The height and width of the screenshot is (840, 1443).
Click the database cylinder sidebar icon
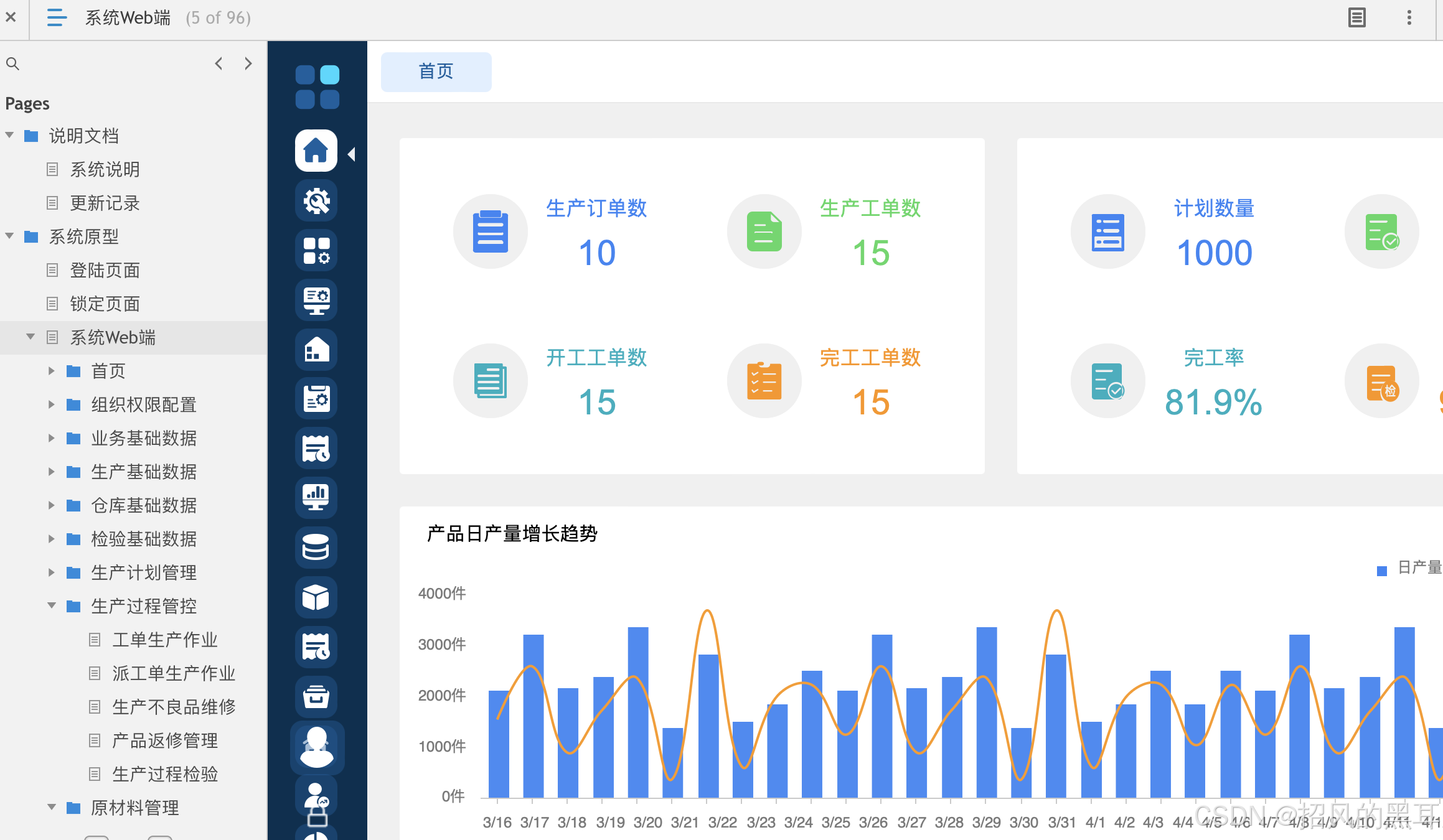click(x=316, y=548)
